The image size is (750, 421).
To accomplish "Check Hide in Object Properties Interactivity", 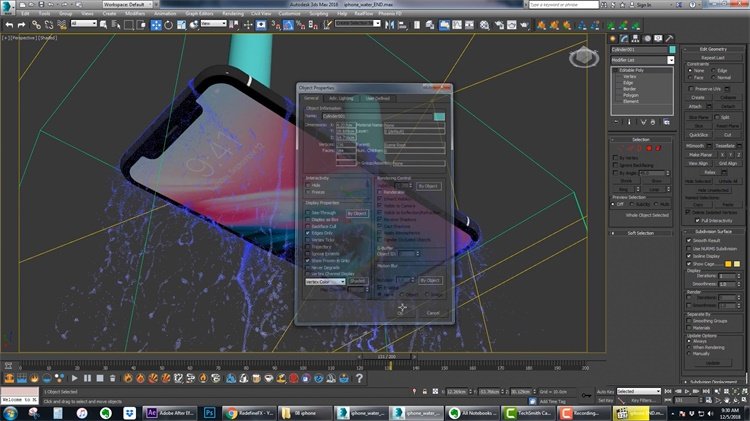I will pyautogui.click(x=309, y=185).
